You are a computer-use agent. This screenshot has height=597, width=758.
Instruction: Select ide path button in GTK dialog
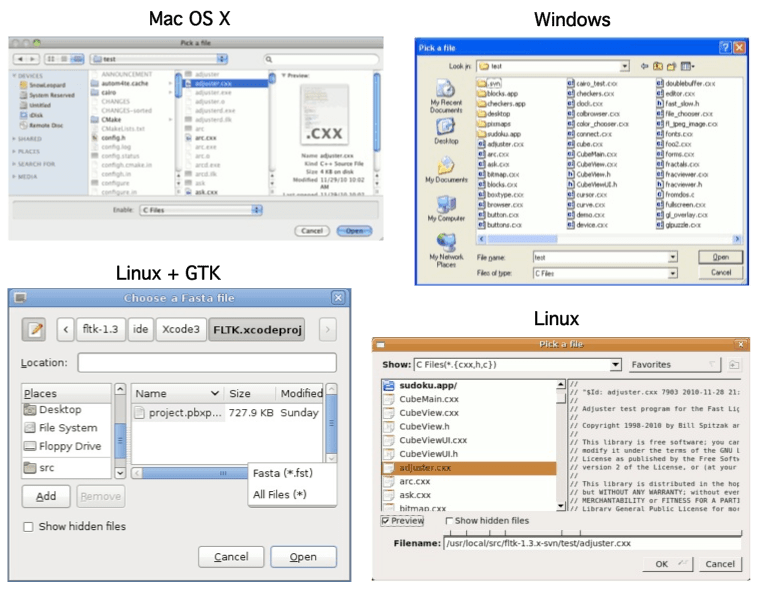141,329
